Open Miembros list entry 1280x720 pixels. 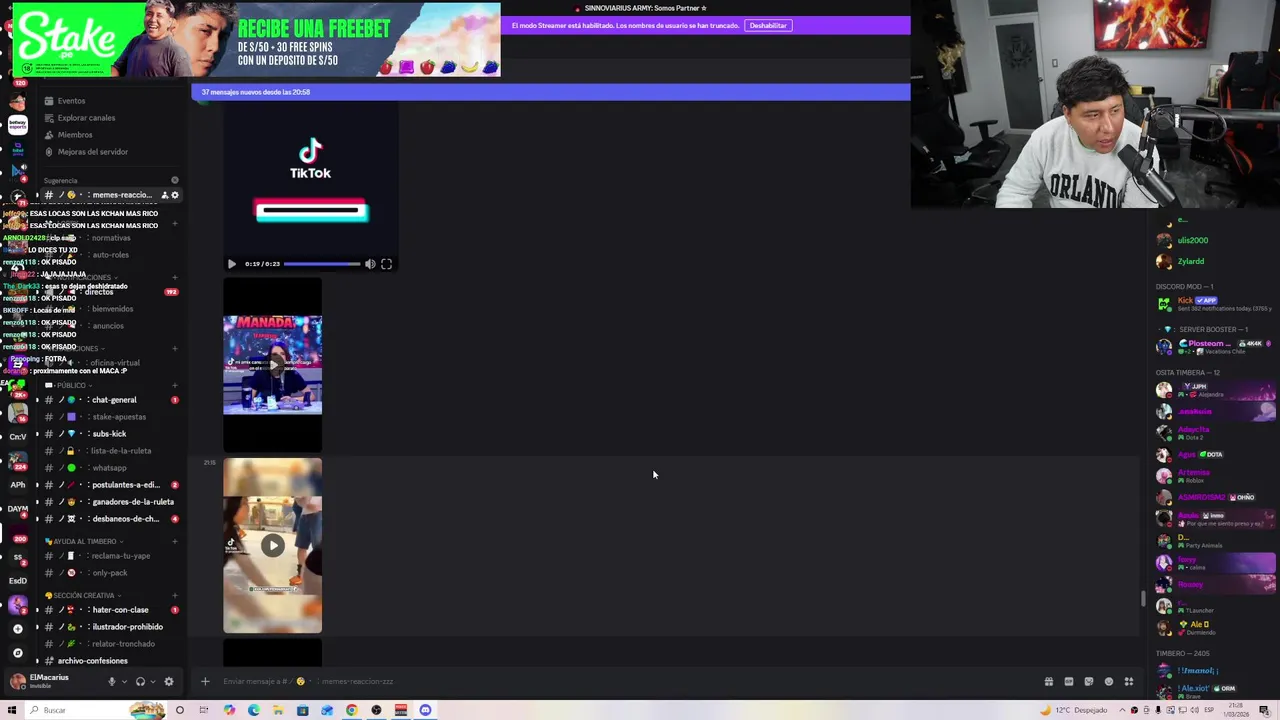(75, 135)
